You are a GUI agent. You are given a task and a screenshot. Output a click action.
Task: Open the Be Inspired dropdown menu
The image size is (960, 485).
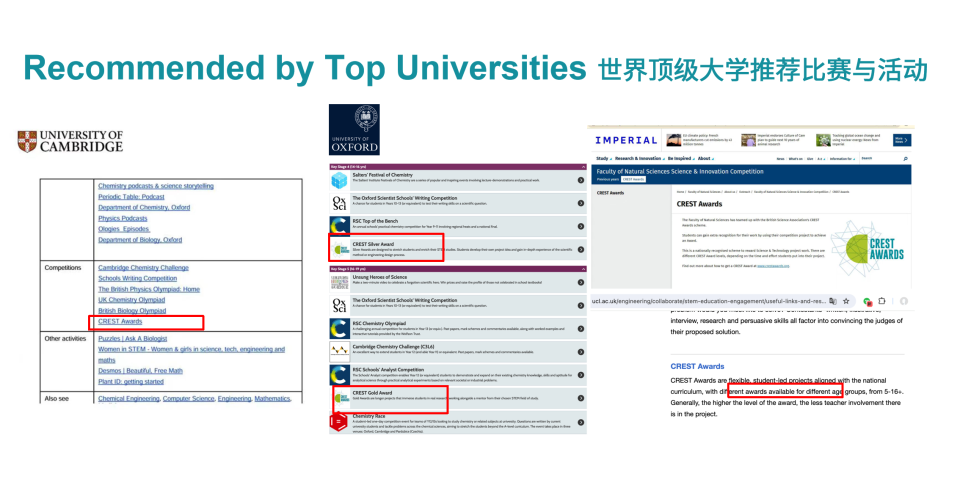tap(681, 159)
